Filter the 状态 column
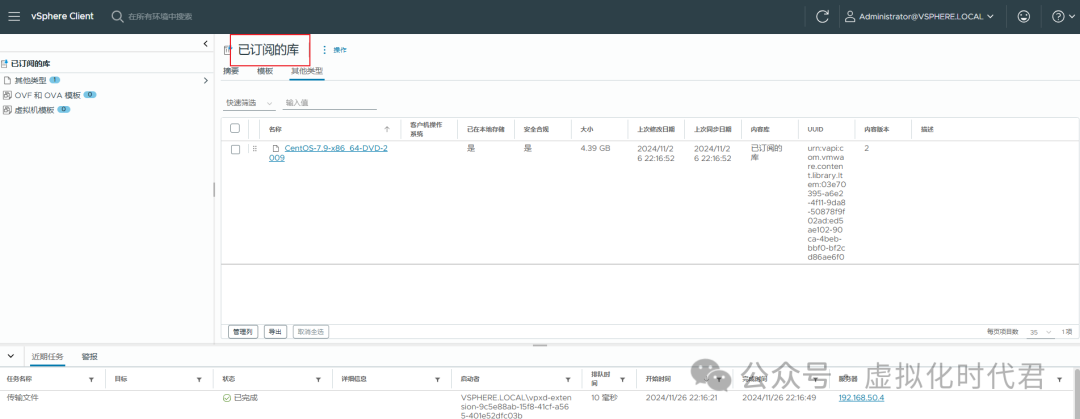The image size is (1080, 419). click(318, 380)
